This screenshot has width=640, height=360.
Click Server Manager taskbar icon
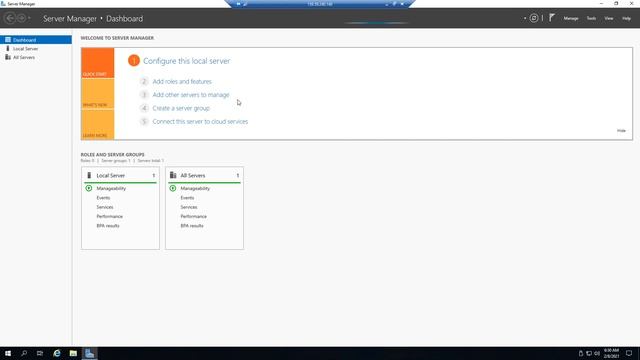tap(89, 353)
